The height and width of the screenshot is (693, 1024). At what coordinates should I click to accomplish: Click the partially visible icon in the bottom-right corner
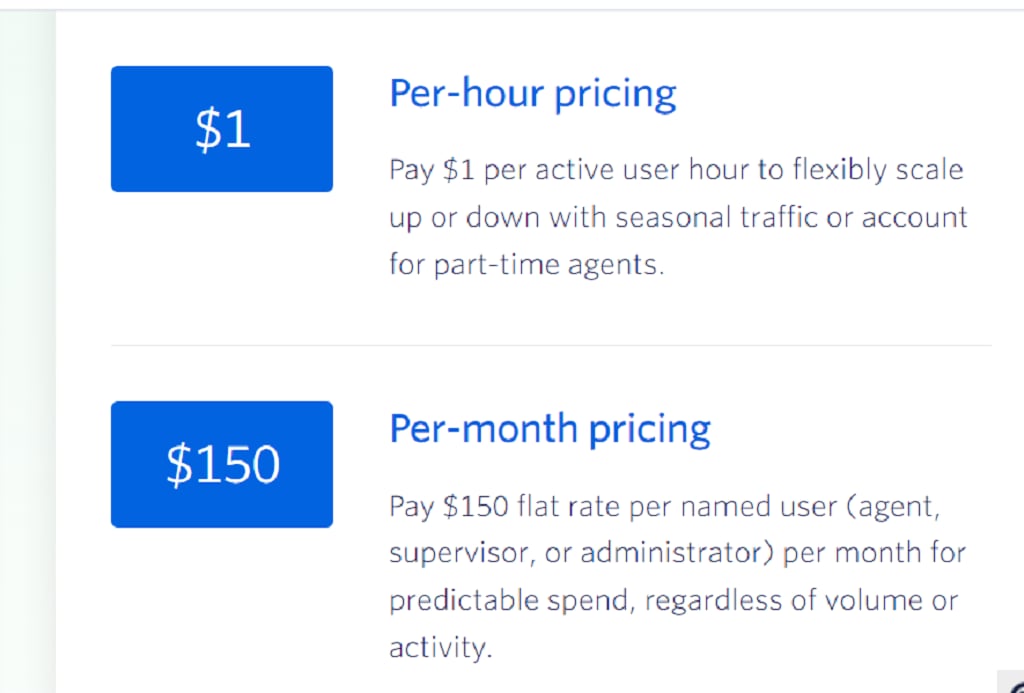pyautogui.click(x=1012, y=683)
